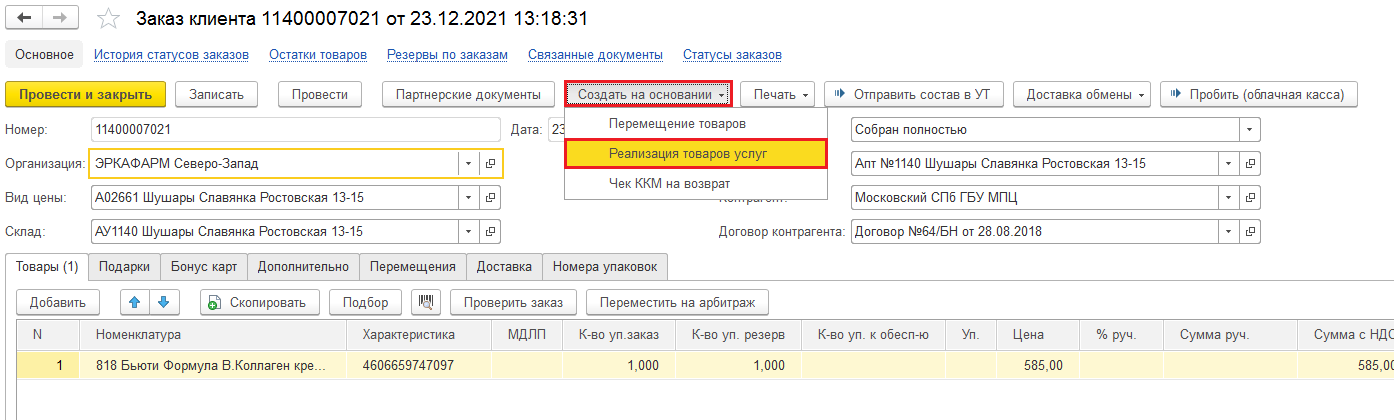Click the Проверить заказ button
The width and height of the screenshot is (1394, 420).
[x=514, y=302]
